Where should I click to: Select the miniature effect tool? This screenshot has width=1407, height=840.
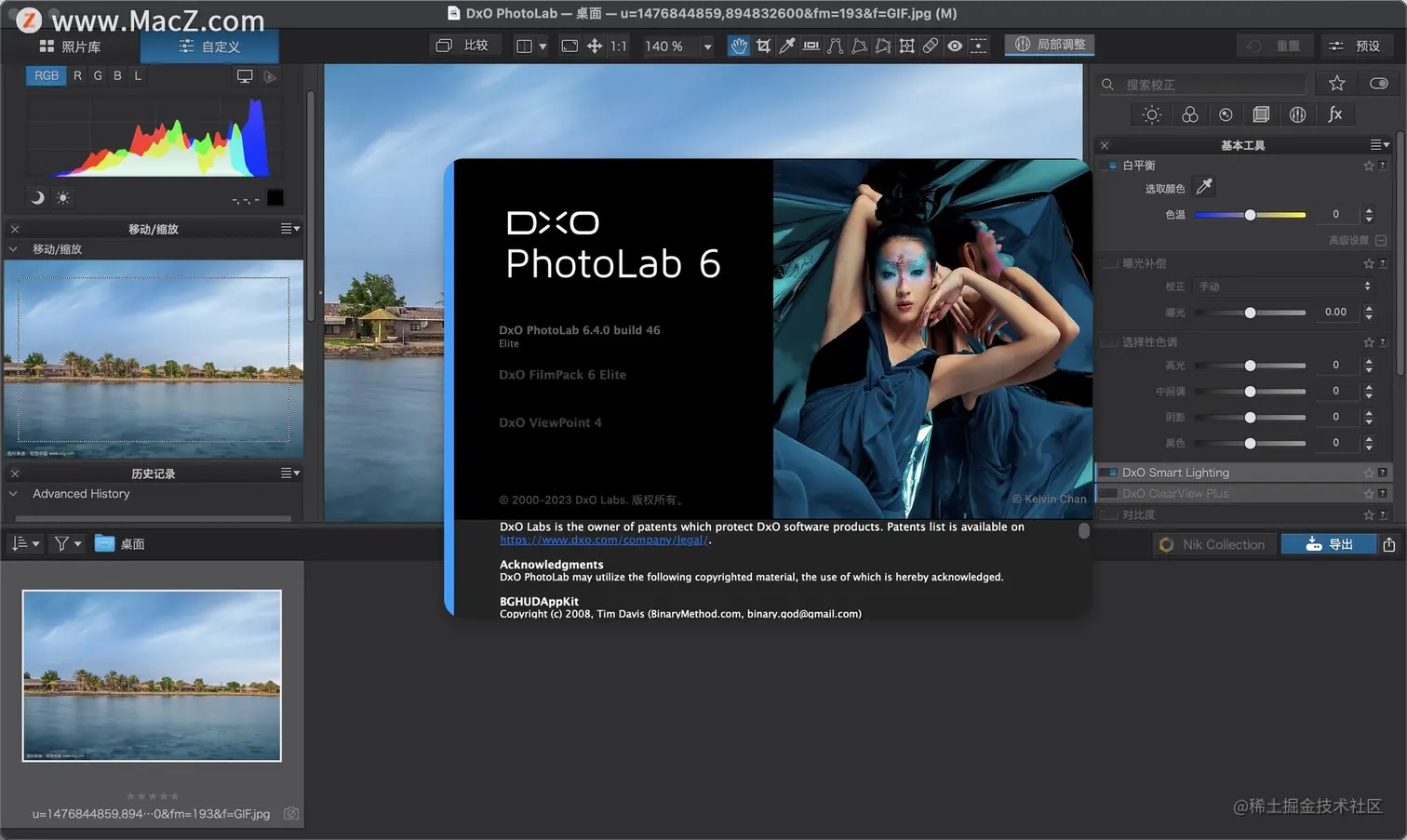pos(978,46)
